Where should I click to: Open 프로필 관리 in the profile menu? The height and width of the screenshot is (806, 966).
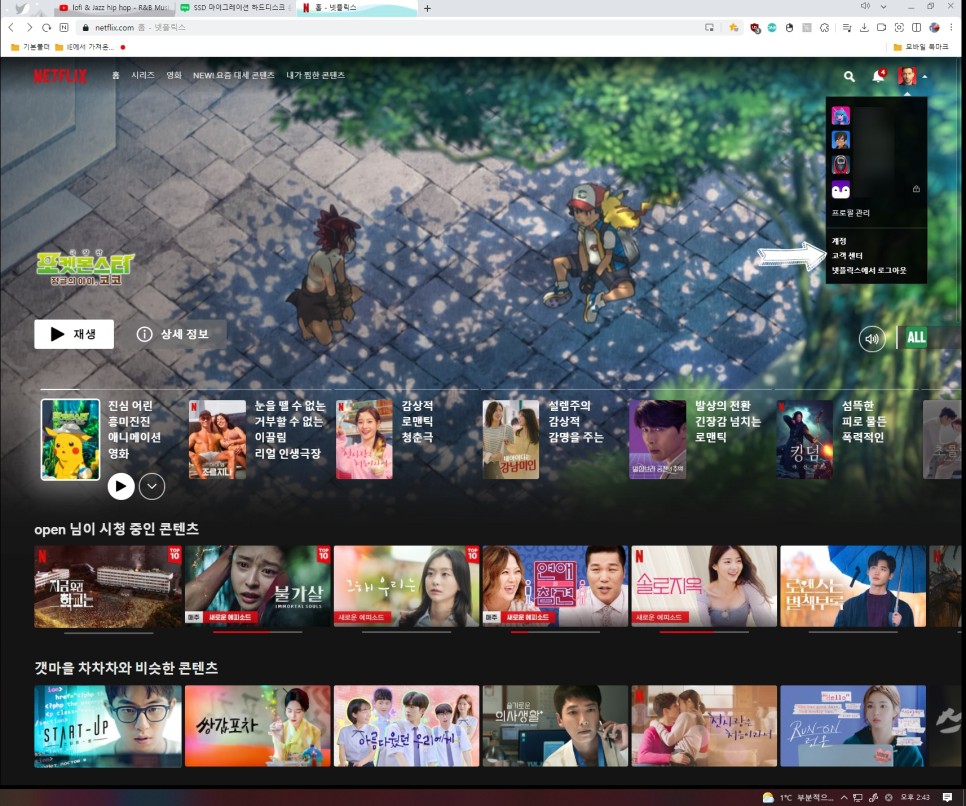[x=851, y=213]
